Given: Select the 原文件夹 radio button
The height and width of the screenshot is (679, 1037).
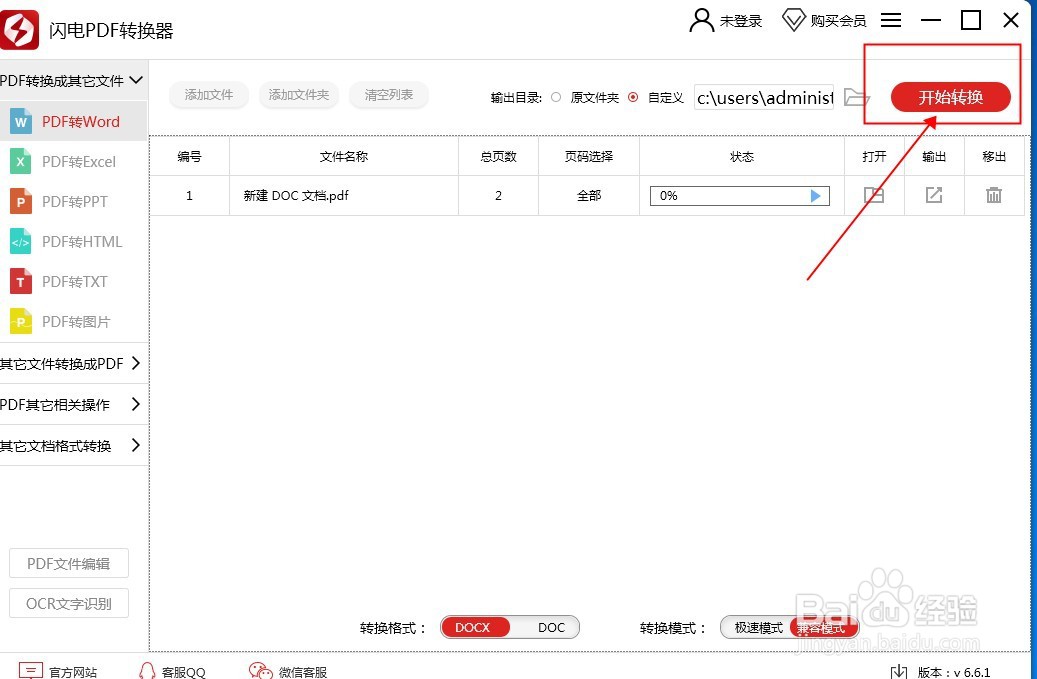Looking at the screenshot, I should tap(556, 97).
